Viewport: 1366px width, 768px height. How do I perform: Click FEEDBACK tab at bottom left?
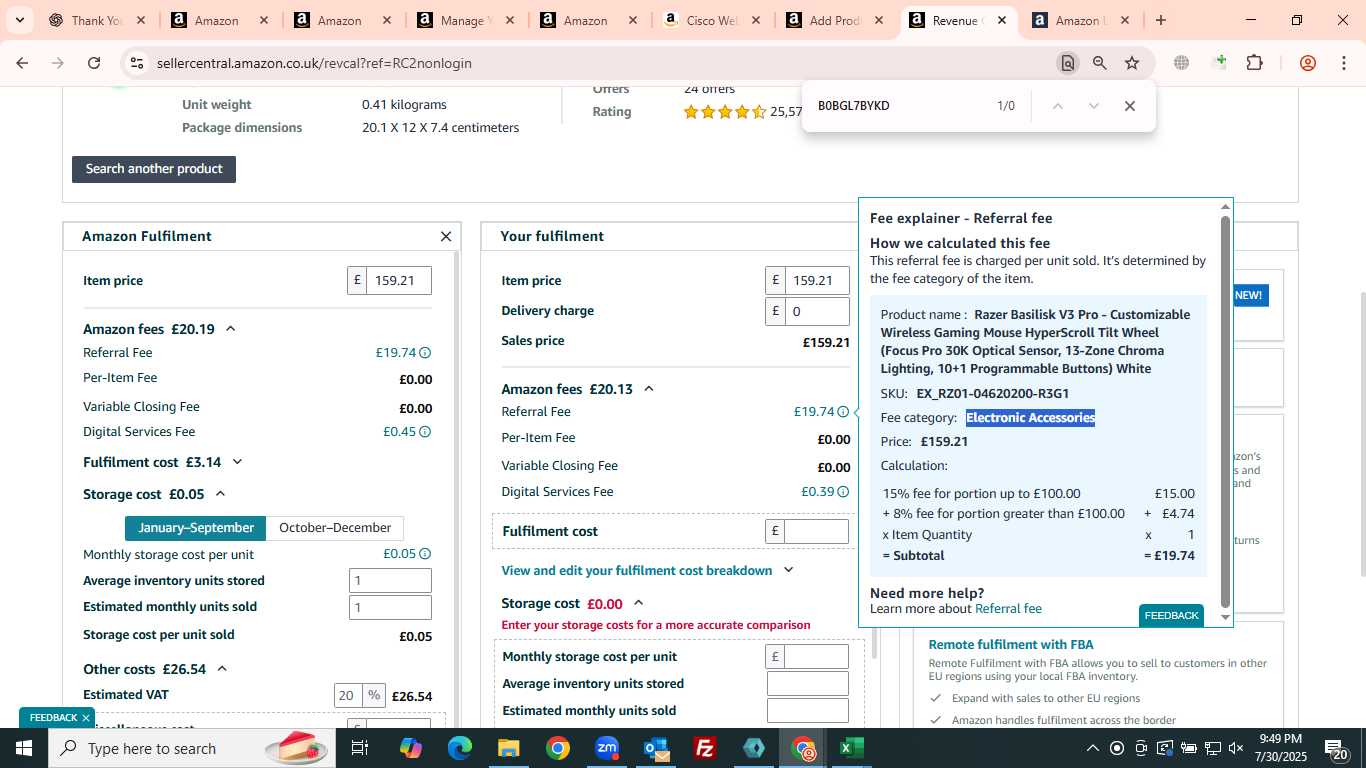53,718
